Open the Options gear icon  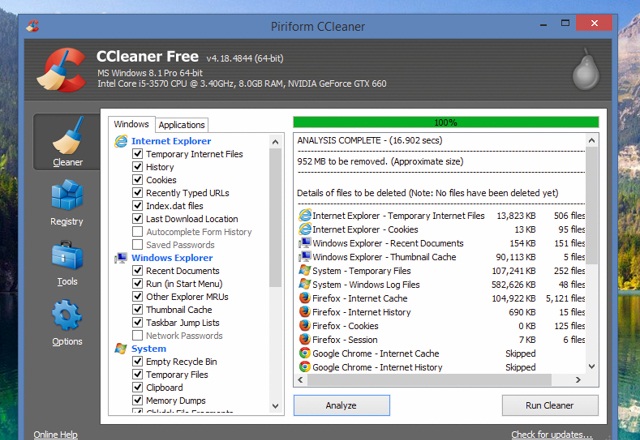click(66, 320)
